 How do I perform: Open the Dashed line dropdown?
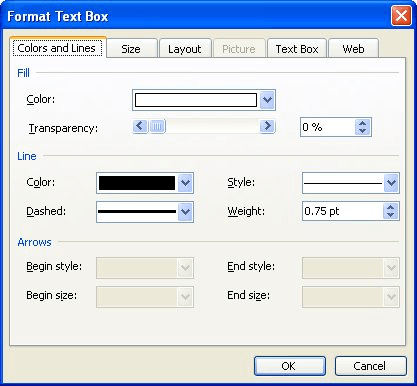click(x=185, y=211)
